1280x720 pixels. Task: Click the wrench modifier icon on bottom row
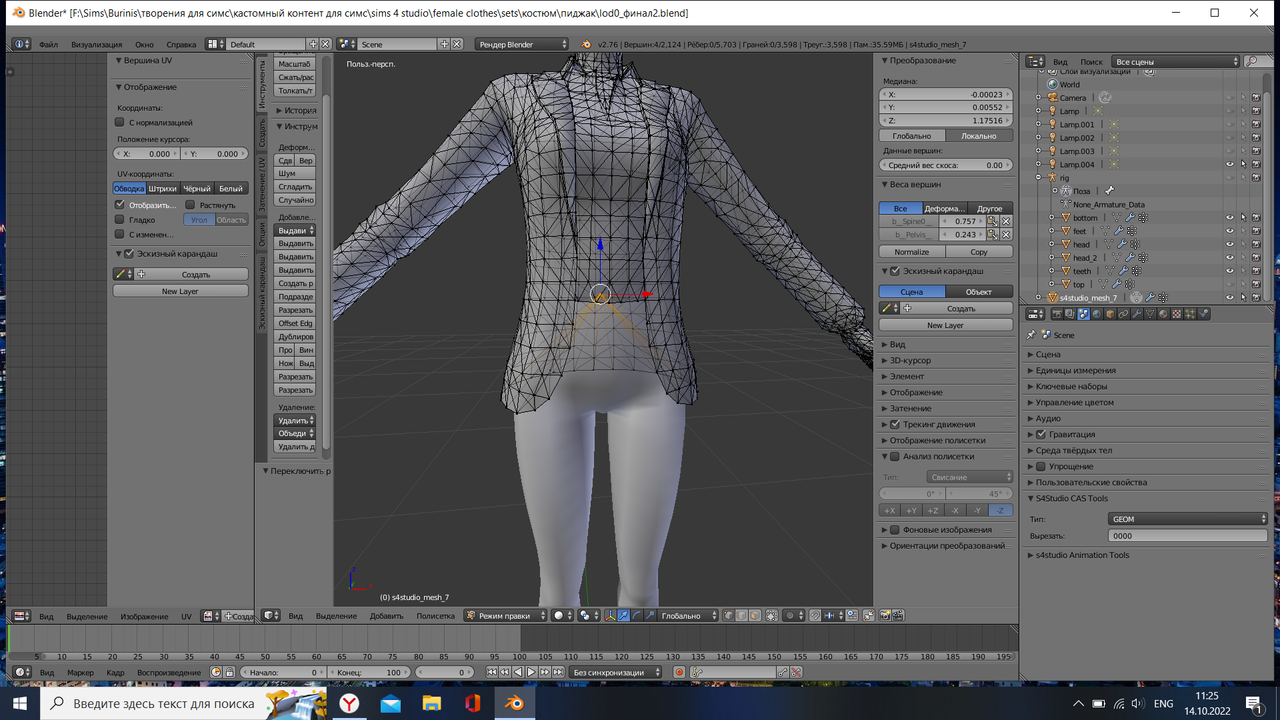[x=1131, y=217]
